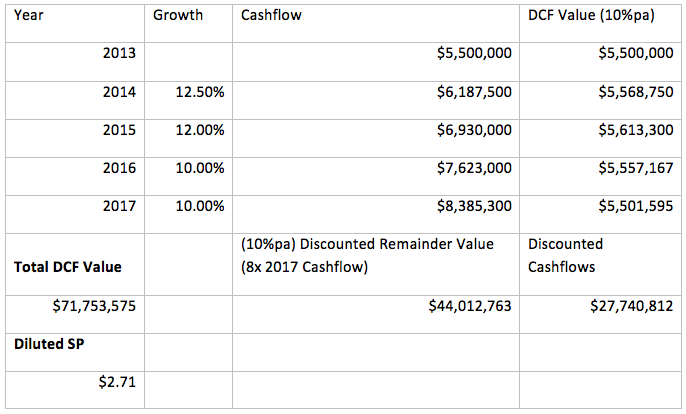
Task: Click the $6,187,500 cashflow cell
Action: [x=474, y=91]
